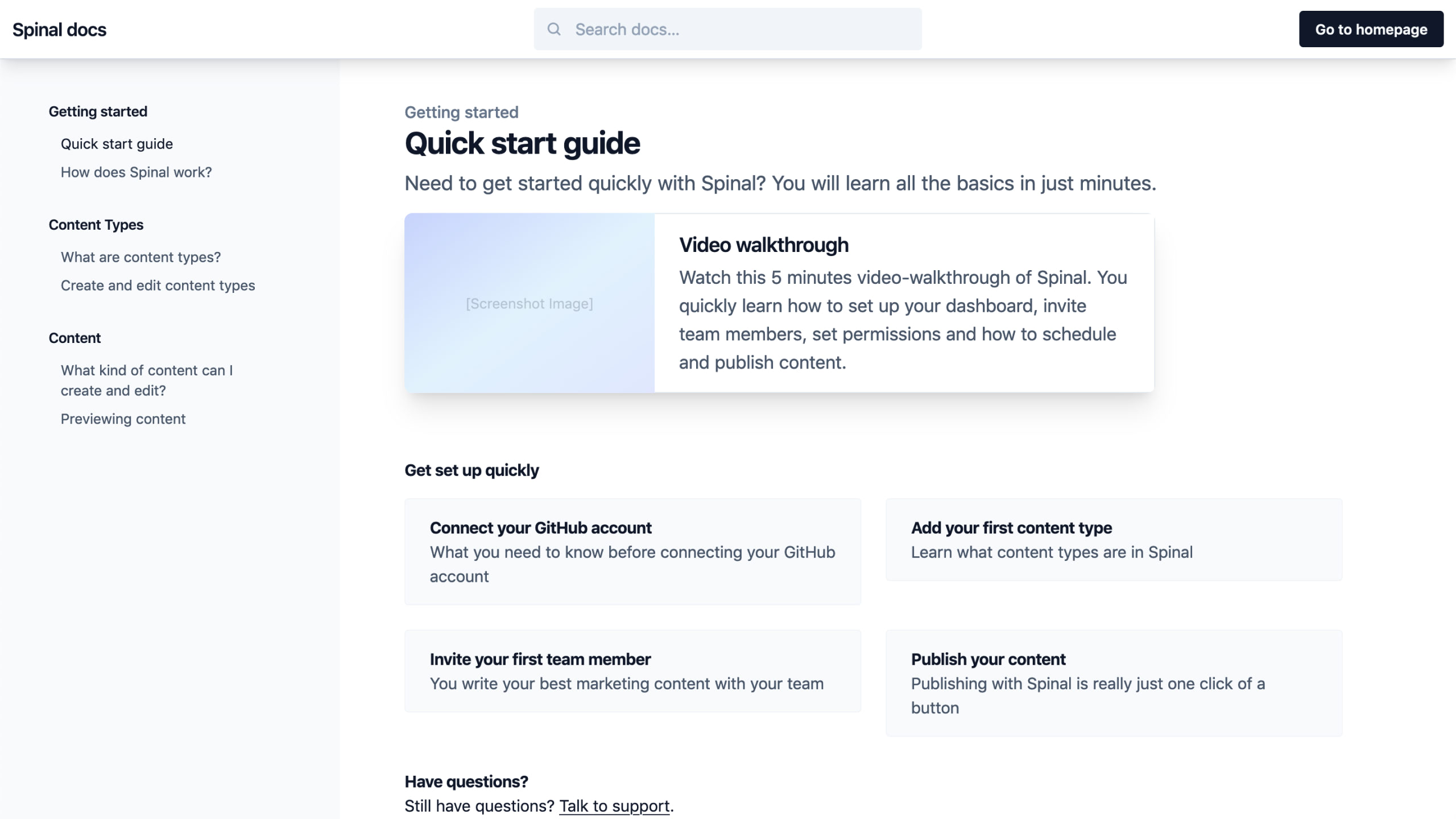Image resolution: width=1456 pixels, height=819 pixels.
Task: Click the Screenshot Image video thumbnail
Action: click(529, 303)
